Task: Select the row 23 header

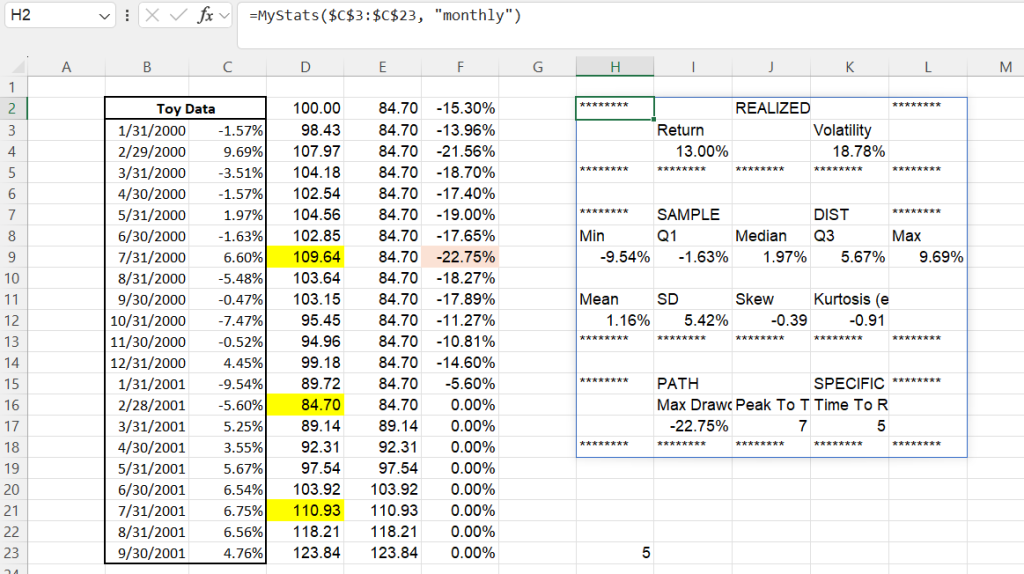Action: pos(13,552)
